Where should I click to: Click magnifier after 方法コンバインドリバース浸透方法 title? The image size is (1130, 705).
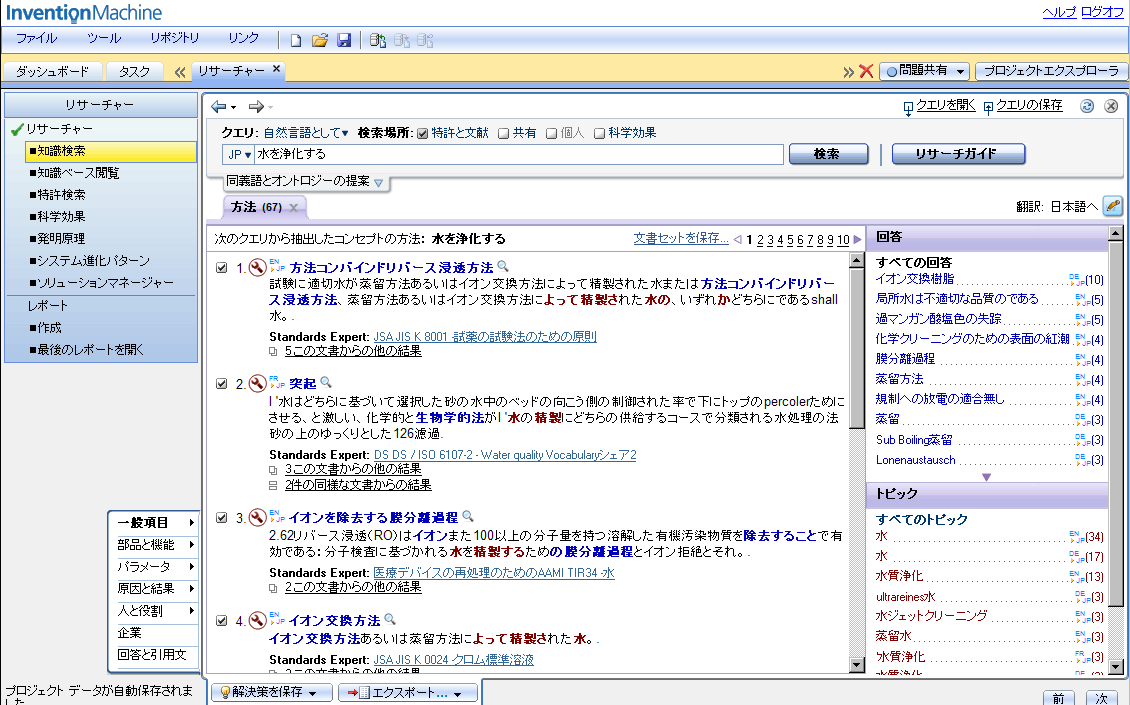(503, 267)
